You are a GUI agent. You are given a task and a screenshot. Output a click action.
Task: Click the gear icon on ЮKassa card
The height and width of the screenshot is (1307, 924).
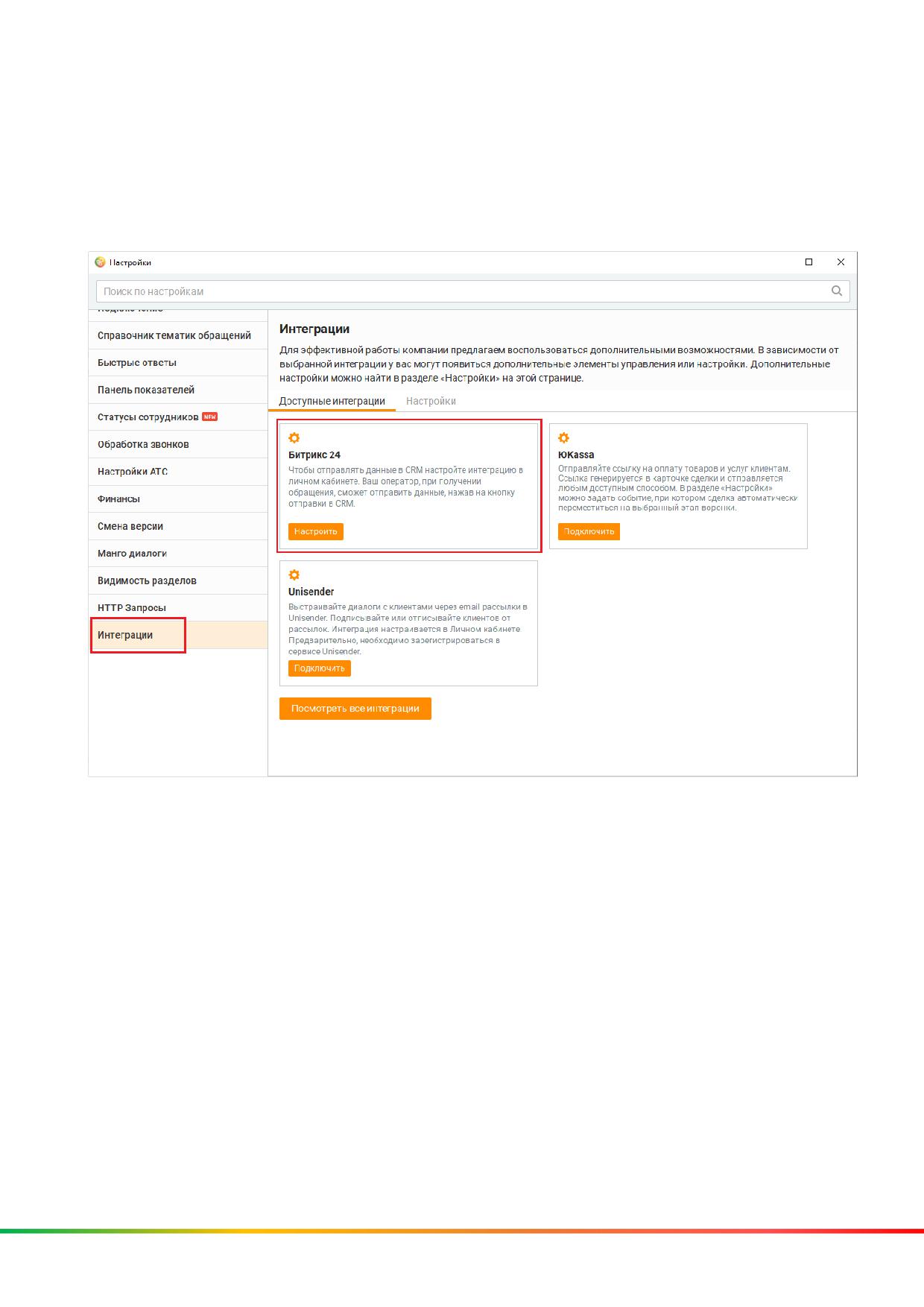click(564, 438)
